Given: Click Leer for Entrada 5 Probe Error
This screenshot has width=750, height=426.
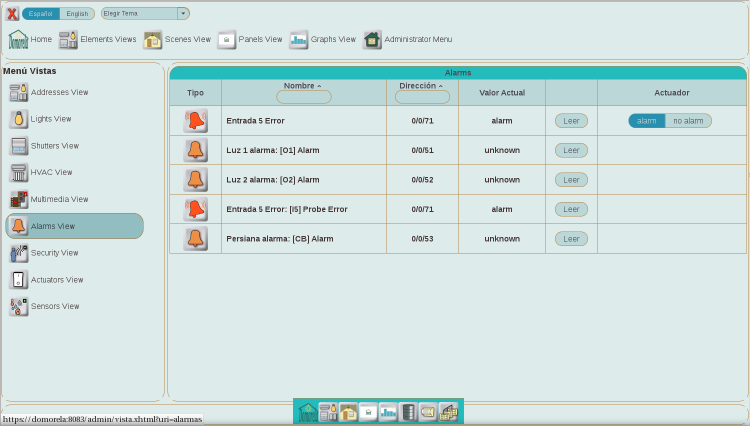Looking at the screenshot, I should click(x=571, y=209).
